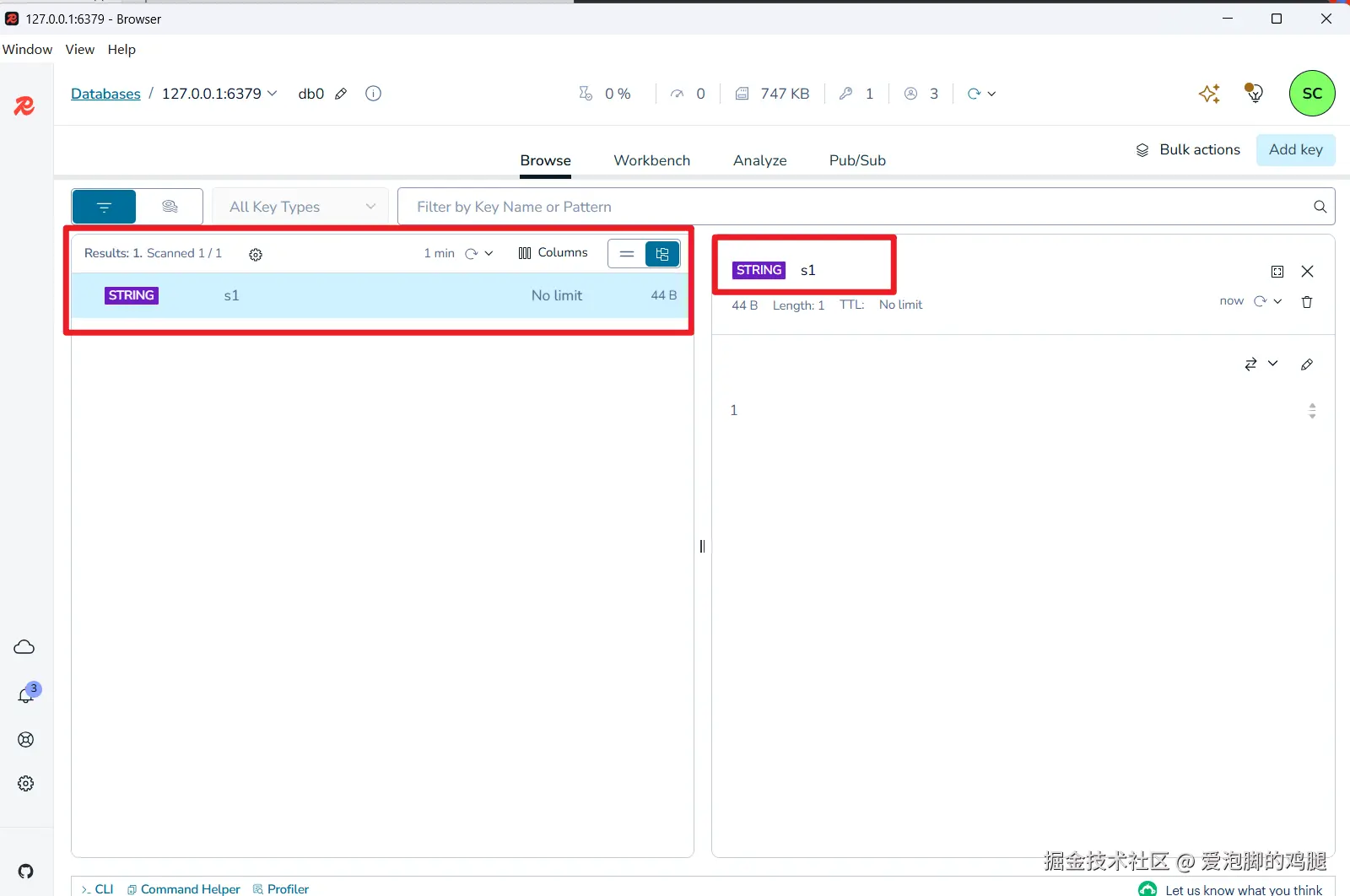Open the Columns selector
The width and height of the screenshot is (1350, 896).
point(553,252)
